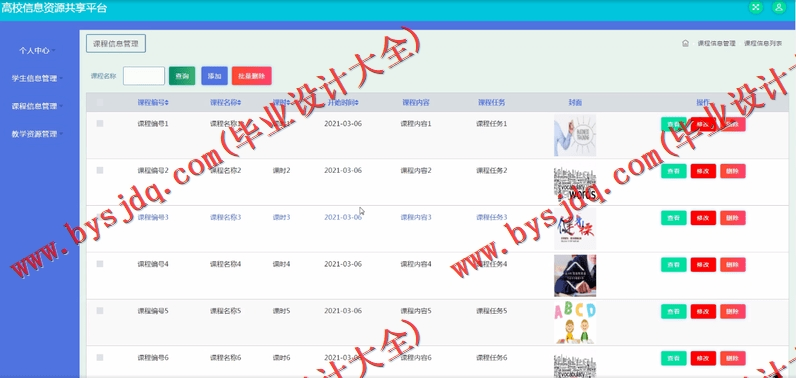Check the box for 课程编号4 row
Viewport: 796px width, 378px height.
100,264
